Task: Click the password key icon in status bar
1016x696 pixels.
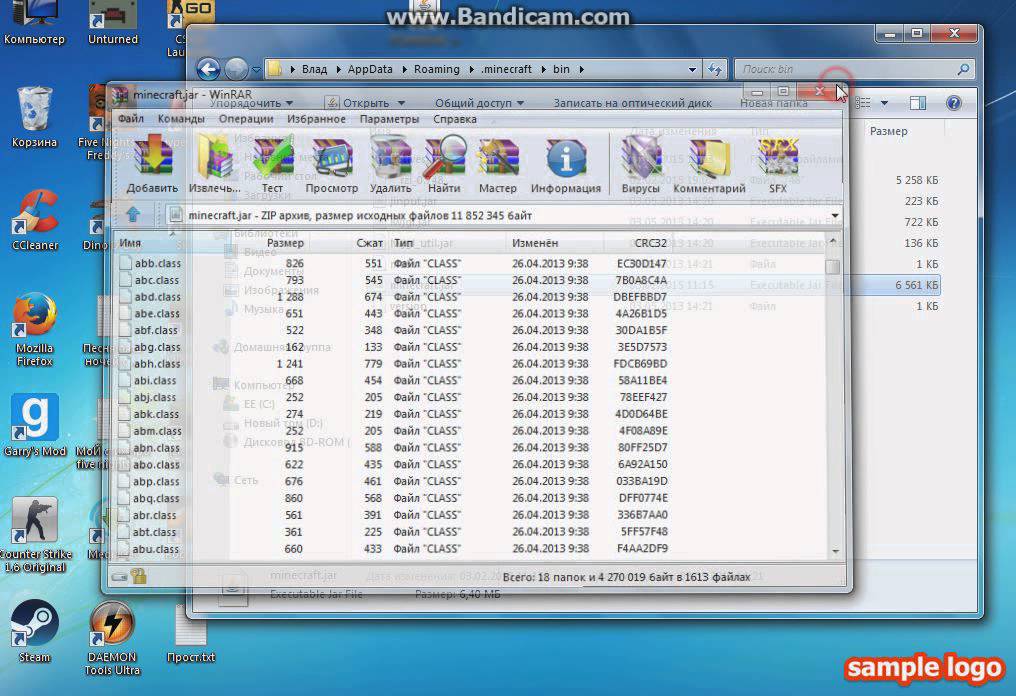Action: pos(139,576)
